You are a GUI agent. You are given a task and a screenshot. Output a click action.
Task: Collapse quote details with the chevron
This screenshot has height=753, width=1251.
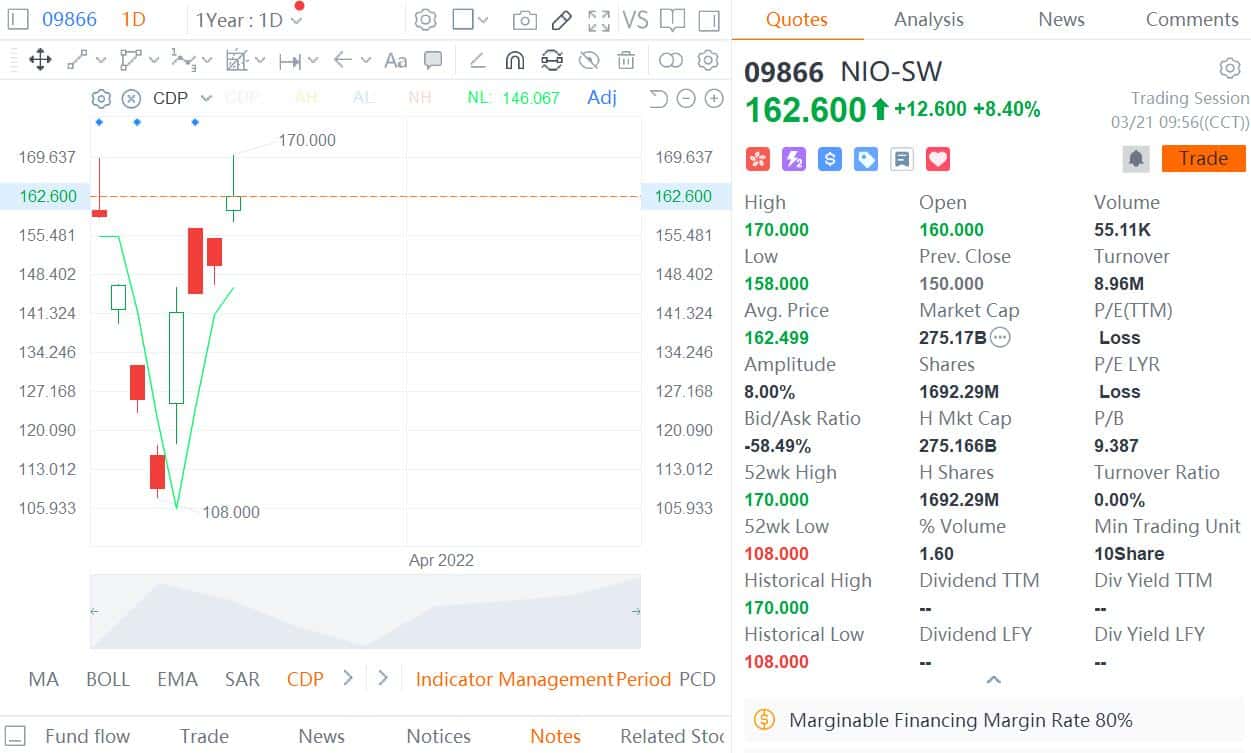993,680
